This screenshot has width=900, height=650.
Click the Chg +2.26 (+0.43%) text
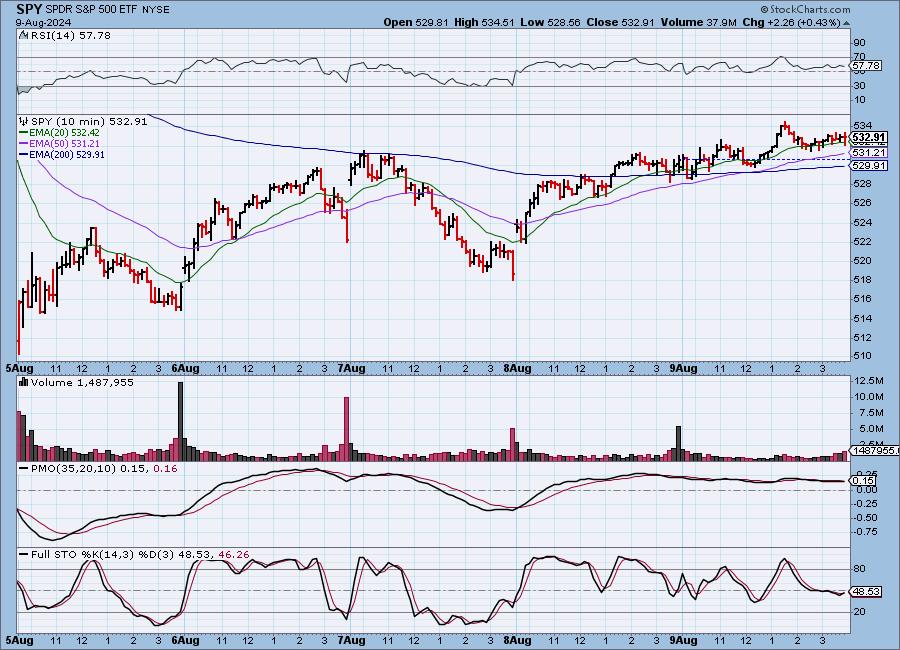pos(792,22)
